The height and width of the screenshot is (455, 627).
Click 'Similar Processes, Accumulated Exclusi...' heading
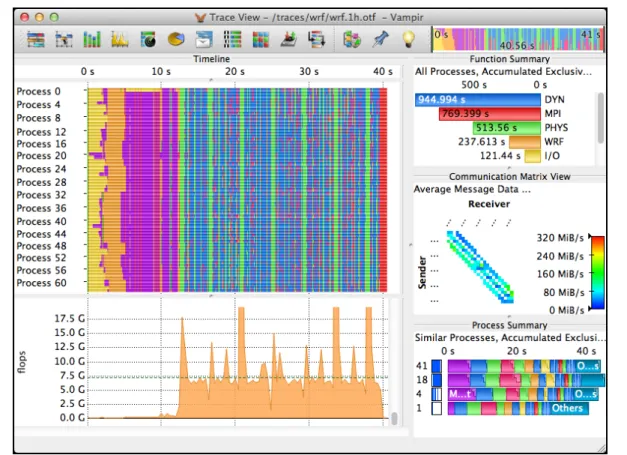tap(509, 338)
